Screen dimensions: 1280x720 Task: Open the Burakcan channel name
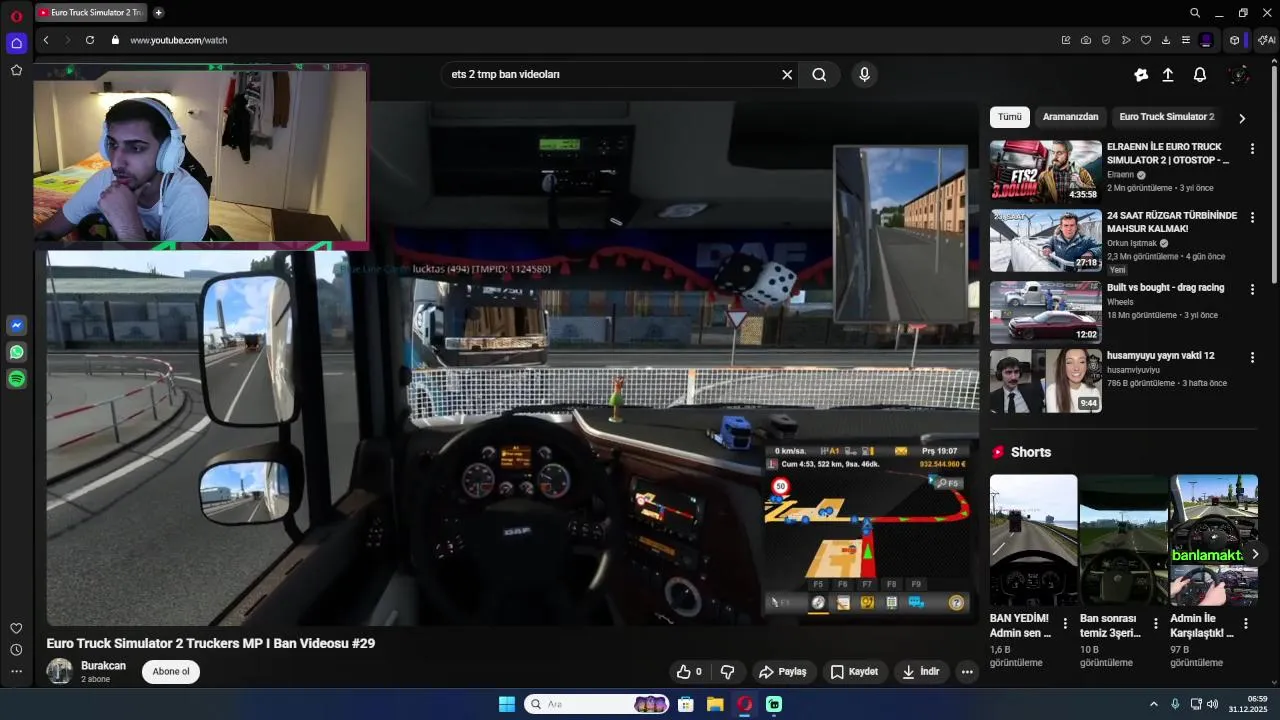click(104, 666)
